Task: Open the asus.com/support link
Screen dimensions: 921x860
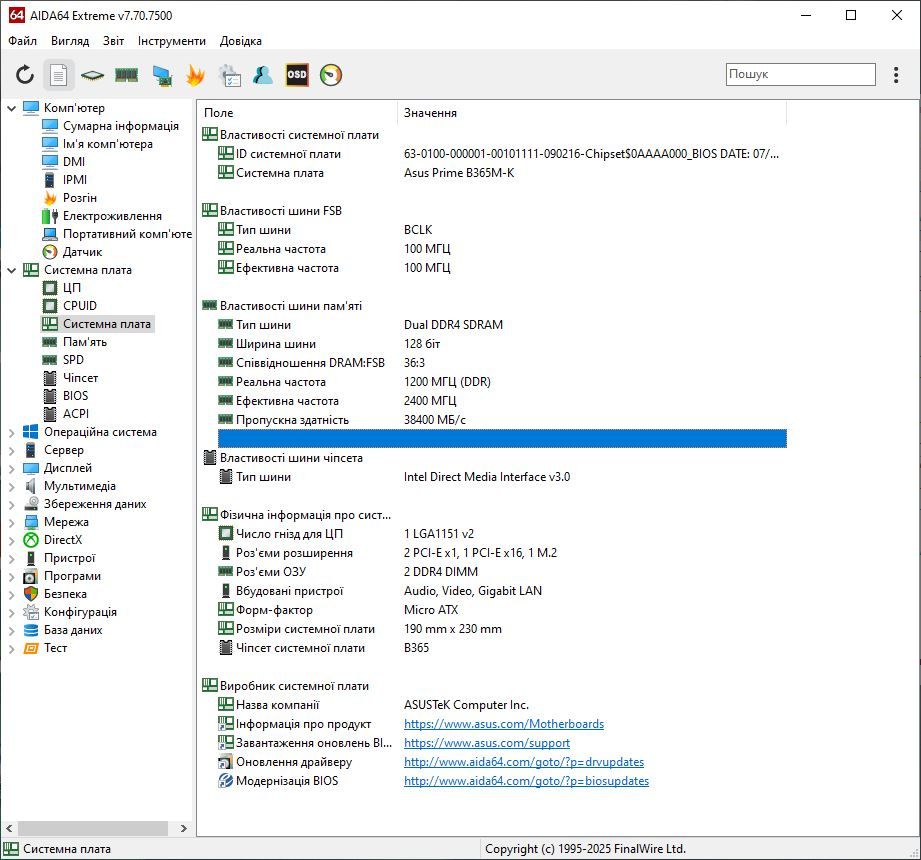Action: [487, 743]
